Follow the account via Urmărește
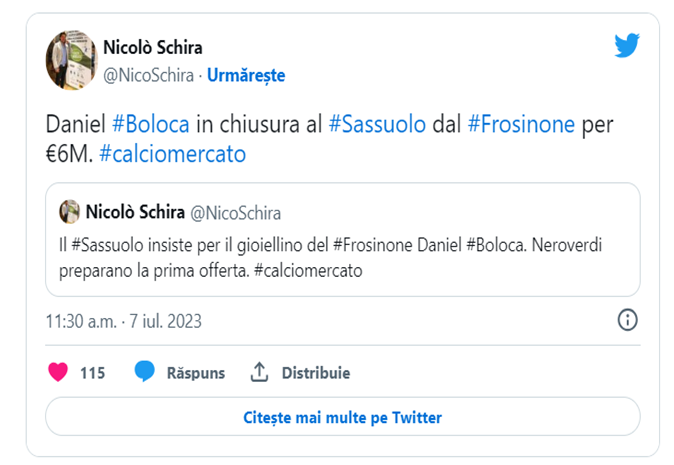674x465 pixels. pos(246,74)
